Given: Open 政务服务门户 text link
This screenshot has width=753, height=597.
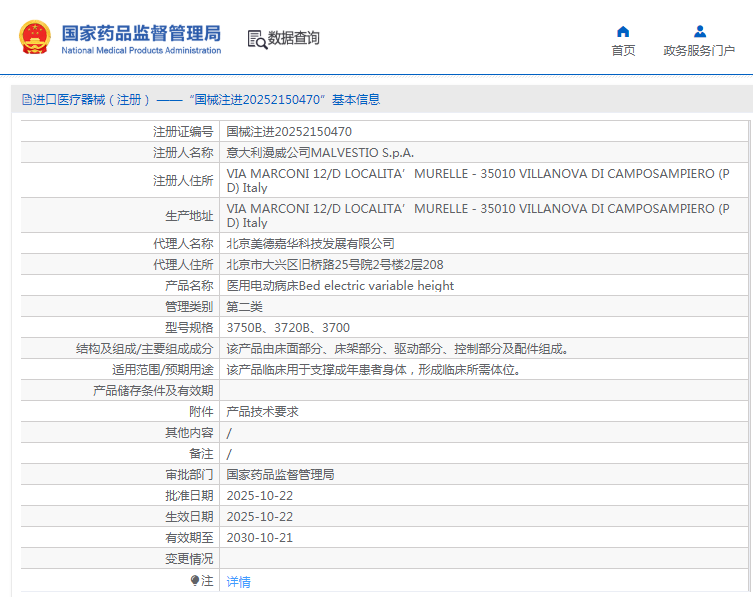Looking at the screenshot, I should [699, 50].
